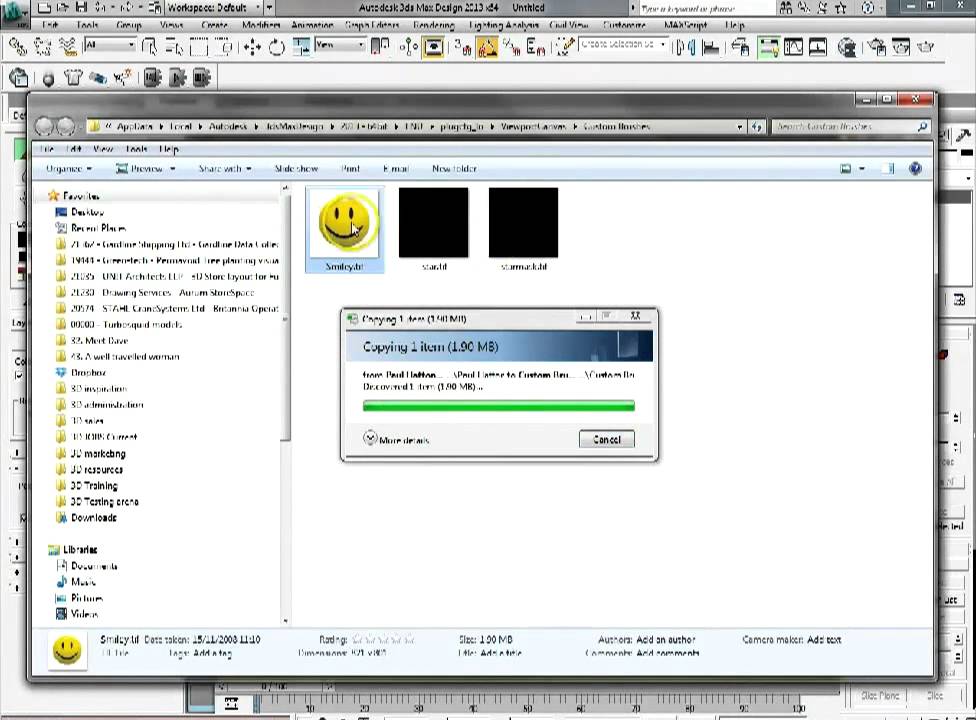976x720 pixels.
Task: Open the Rendering menu in 3ds Max
Action: [433, 26]
